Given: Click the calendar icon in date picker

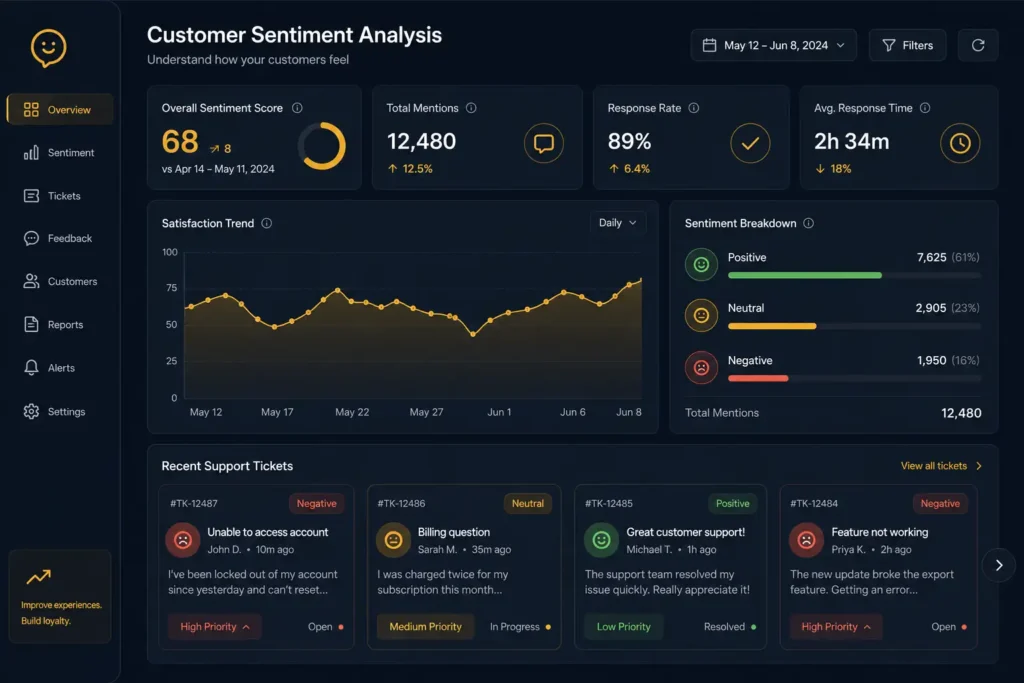Looking at the screenshot, I should [x=709, y=45].
